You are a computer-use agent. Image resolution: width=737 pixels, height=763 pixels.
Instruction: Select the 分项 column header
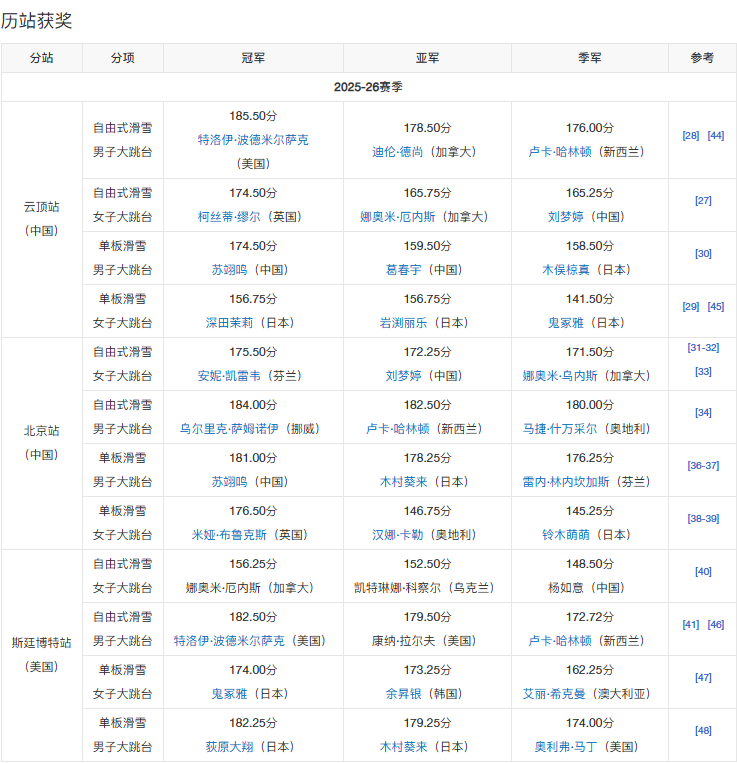[x=123, y=58]
